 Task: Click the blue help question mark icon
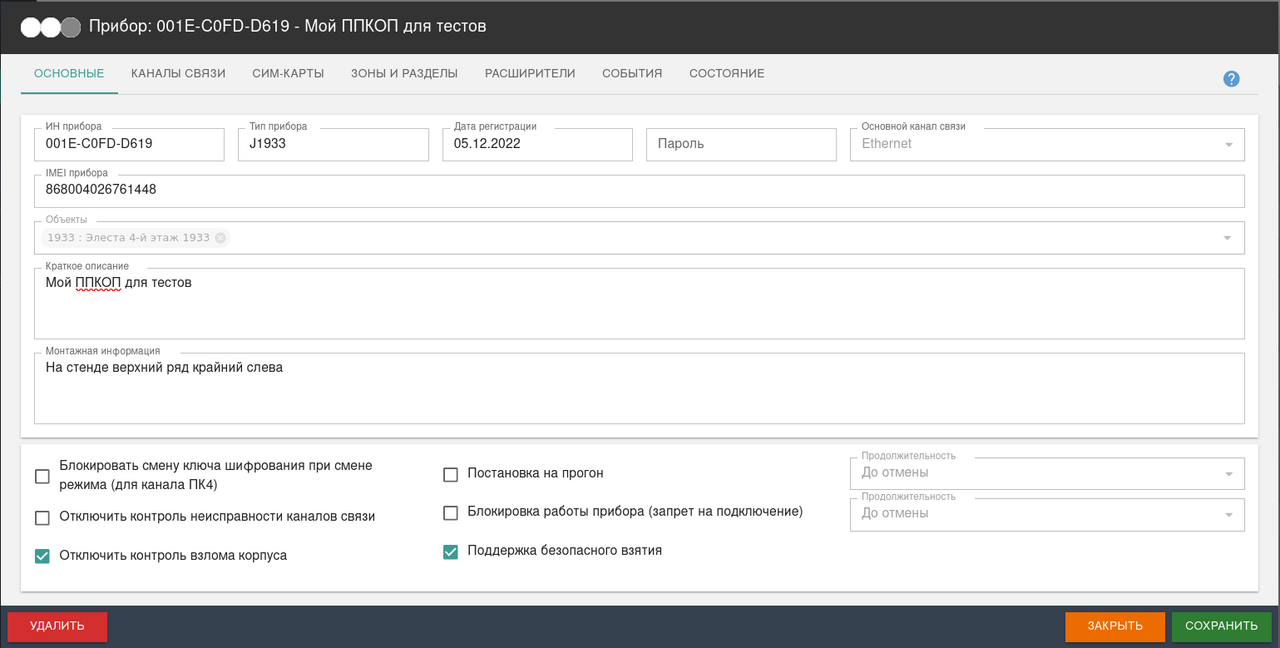[1231, 79]
